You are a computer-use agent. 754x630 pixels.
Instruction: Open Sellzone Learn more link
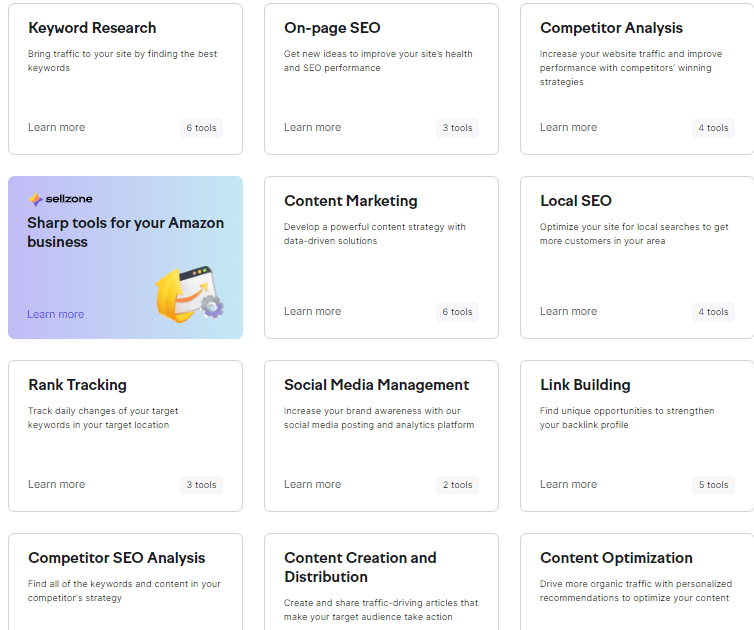55,314
